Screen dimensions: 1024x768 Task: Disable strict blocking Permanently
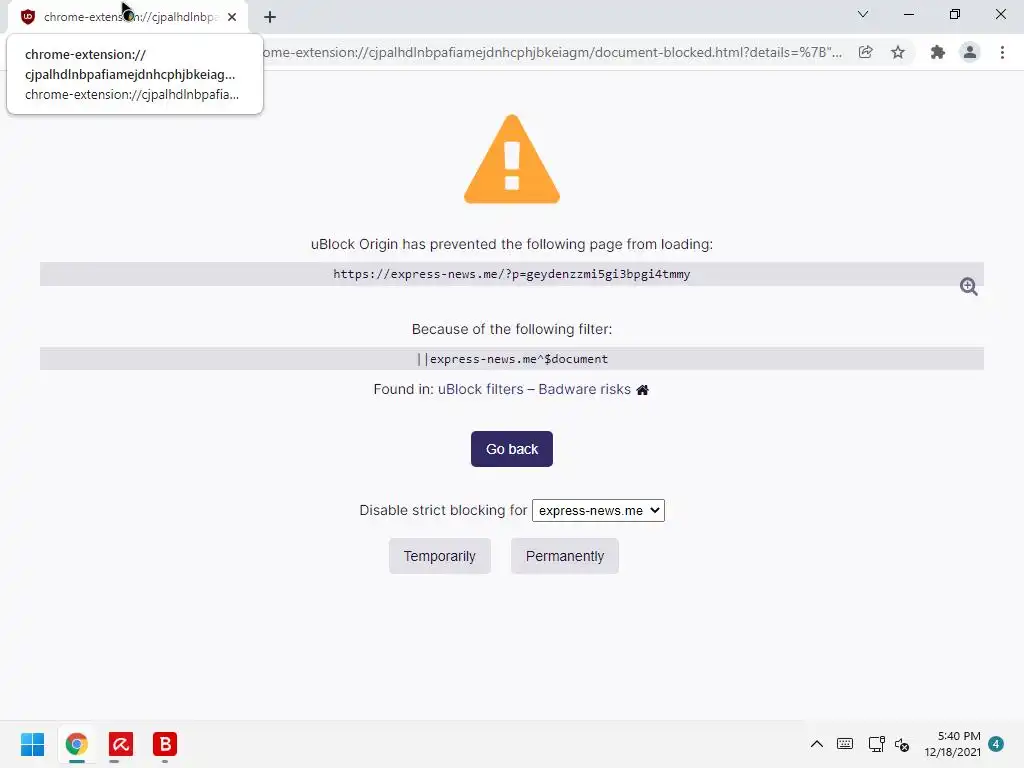point(565,556)
